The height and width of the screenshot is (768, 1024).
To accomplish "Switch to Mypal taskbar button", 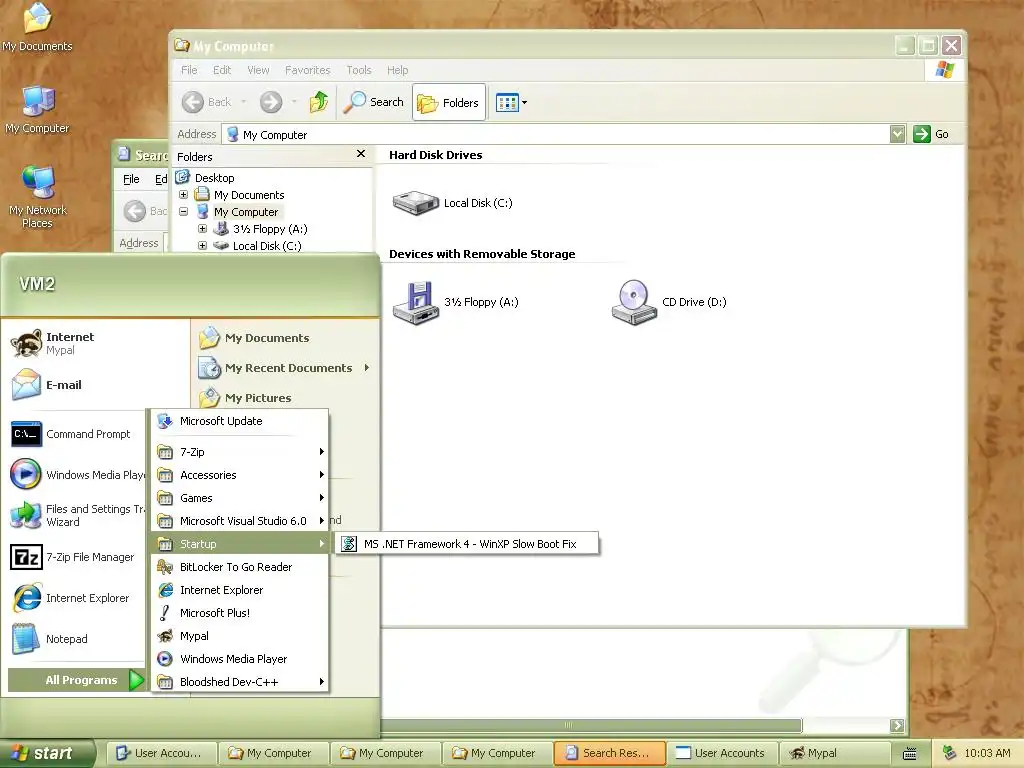I will [836, 753].
